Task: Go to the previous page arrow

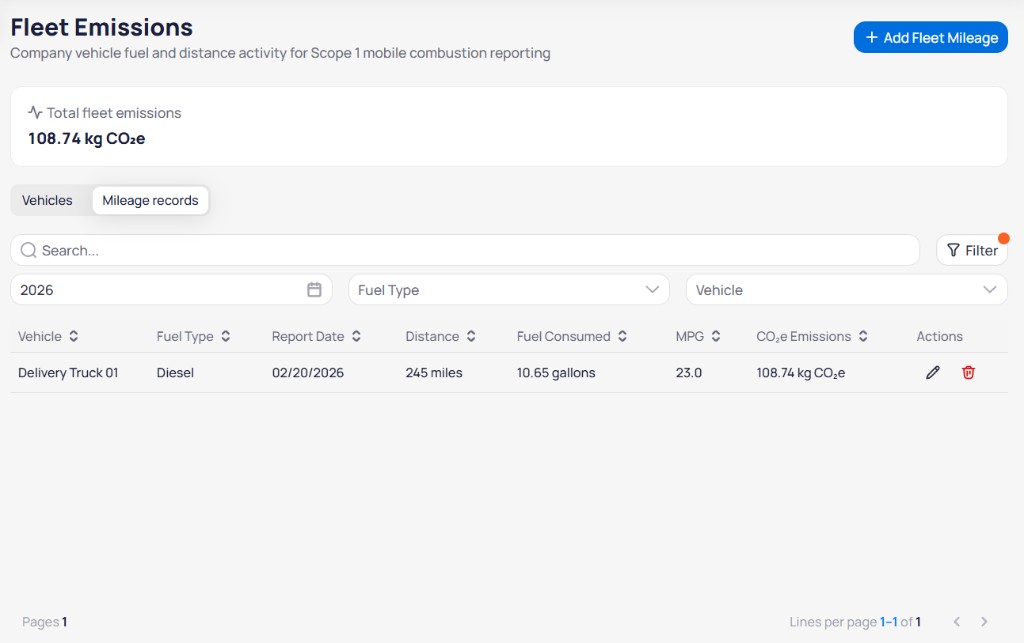Action: coord(957,621)
